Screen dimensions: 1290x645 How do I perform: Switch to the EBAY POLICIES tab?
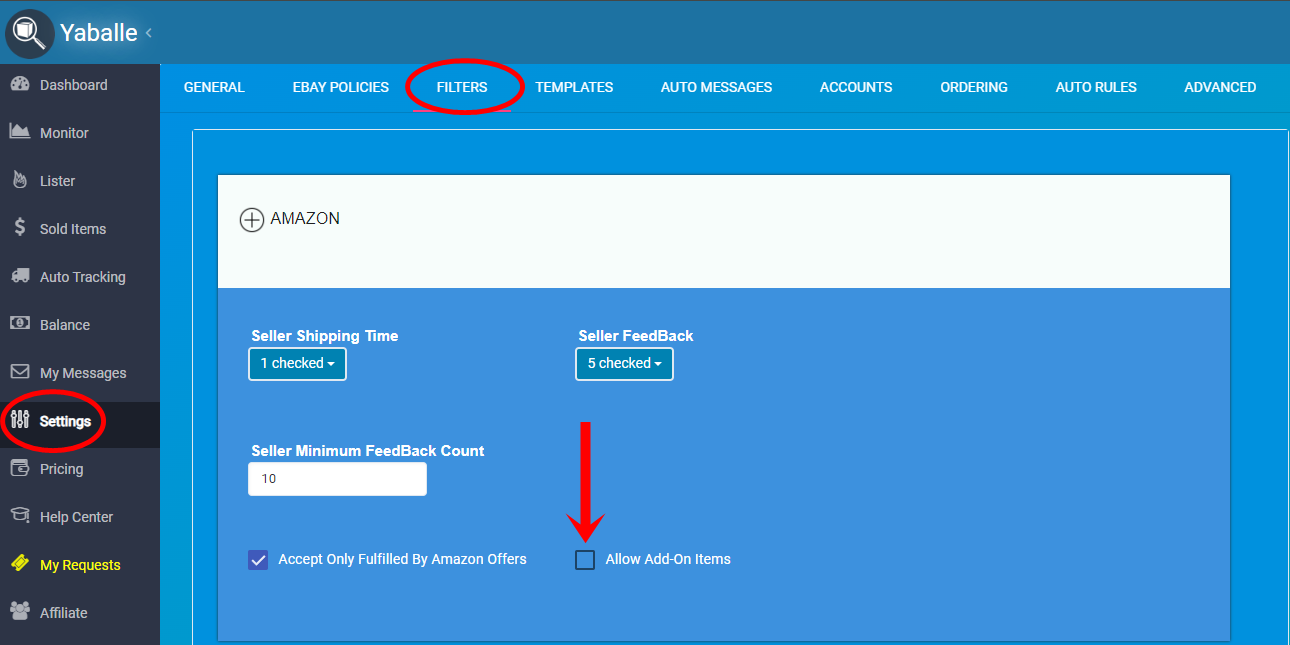340,87
